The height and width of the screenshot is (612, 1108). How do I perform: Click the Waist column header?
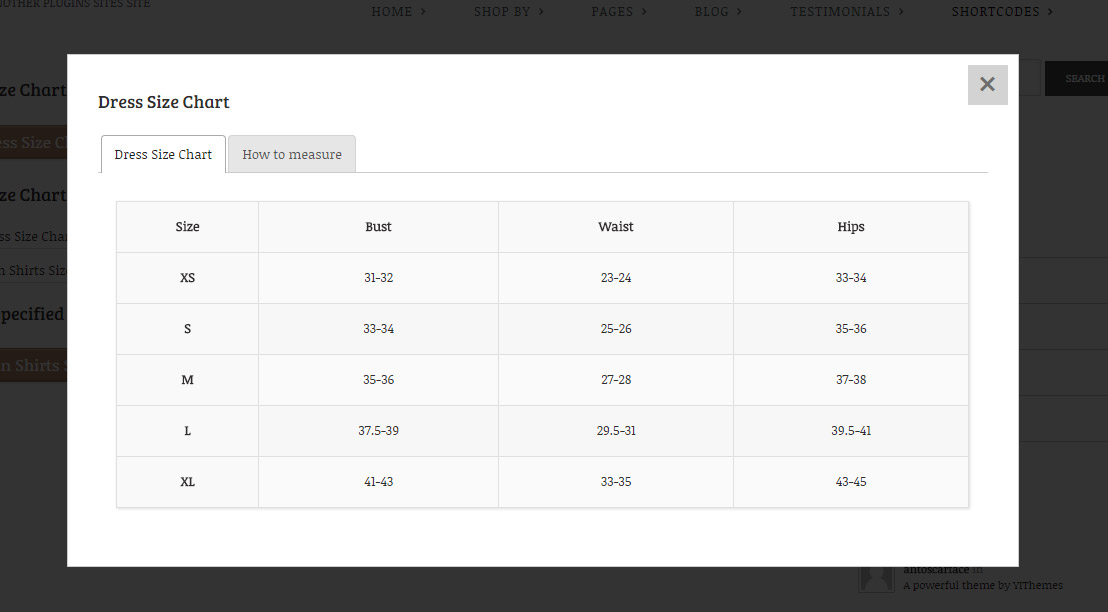click(x=616, y=227)
